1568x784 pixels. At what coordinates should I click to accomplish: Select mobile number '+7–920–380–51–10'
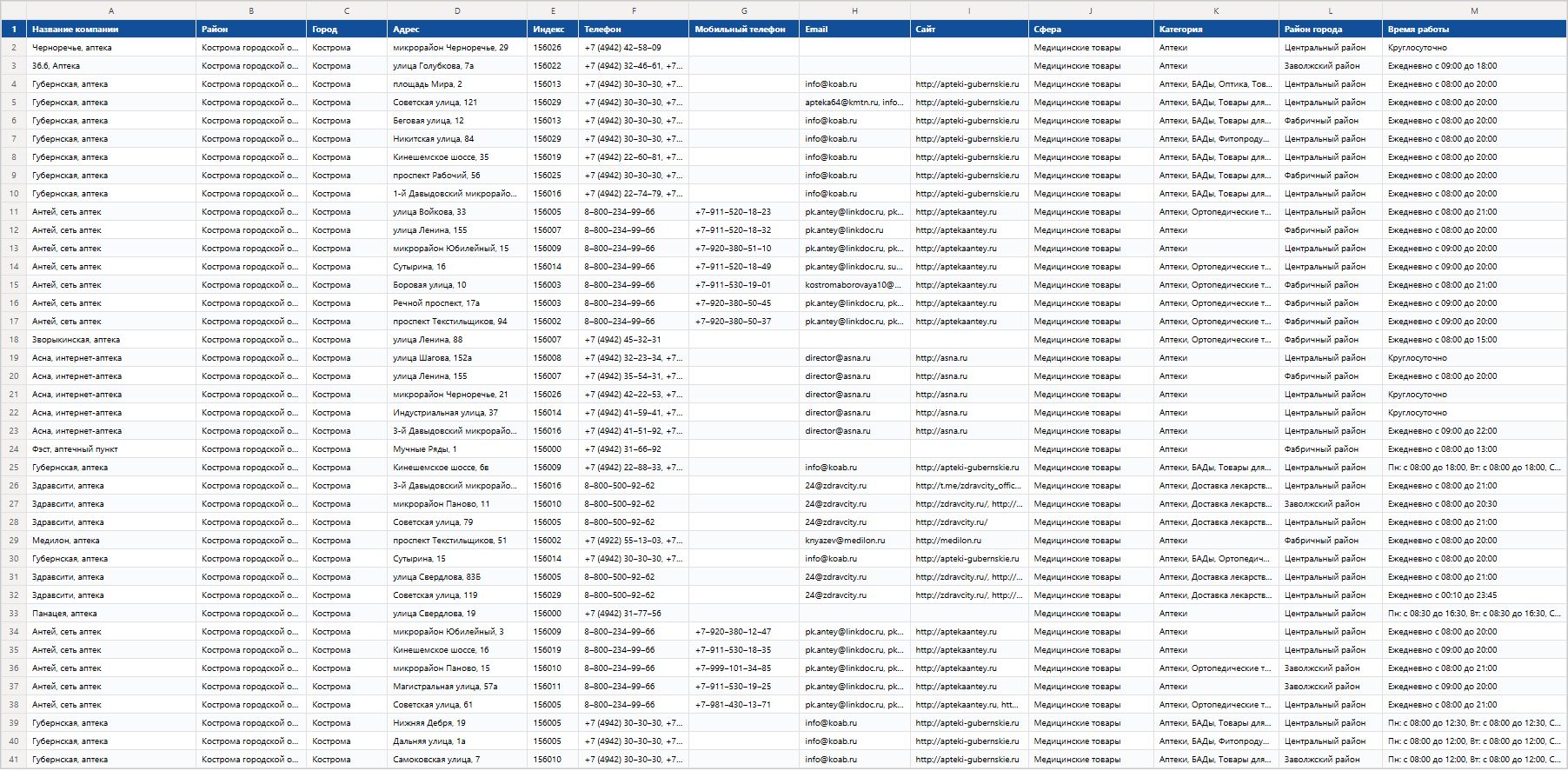tap(744, 249)
